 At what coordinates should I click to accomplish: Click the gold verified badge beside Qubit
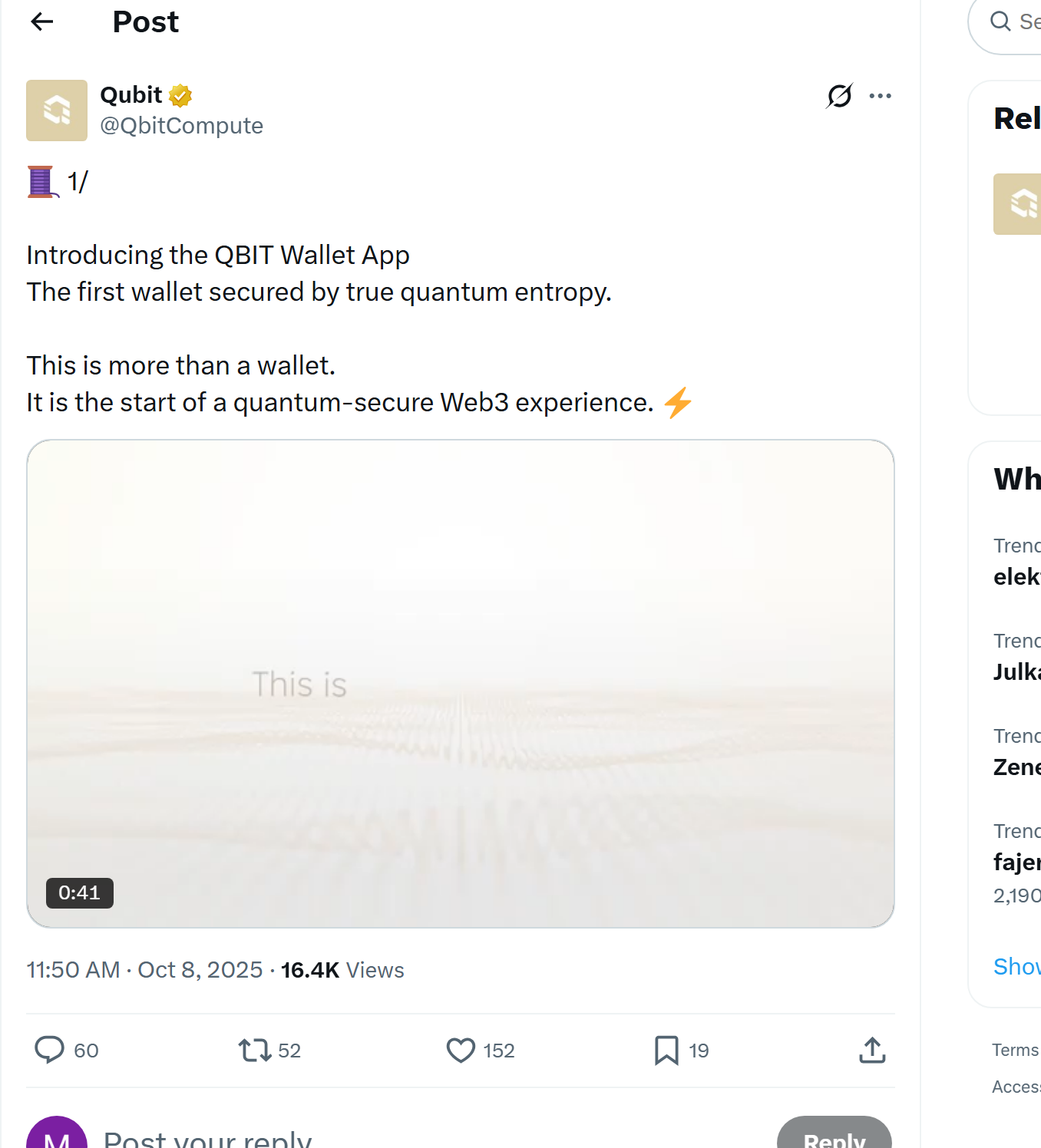pyautogui.click(x=180, y=94)
